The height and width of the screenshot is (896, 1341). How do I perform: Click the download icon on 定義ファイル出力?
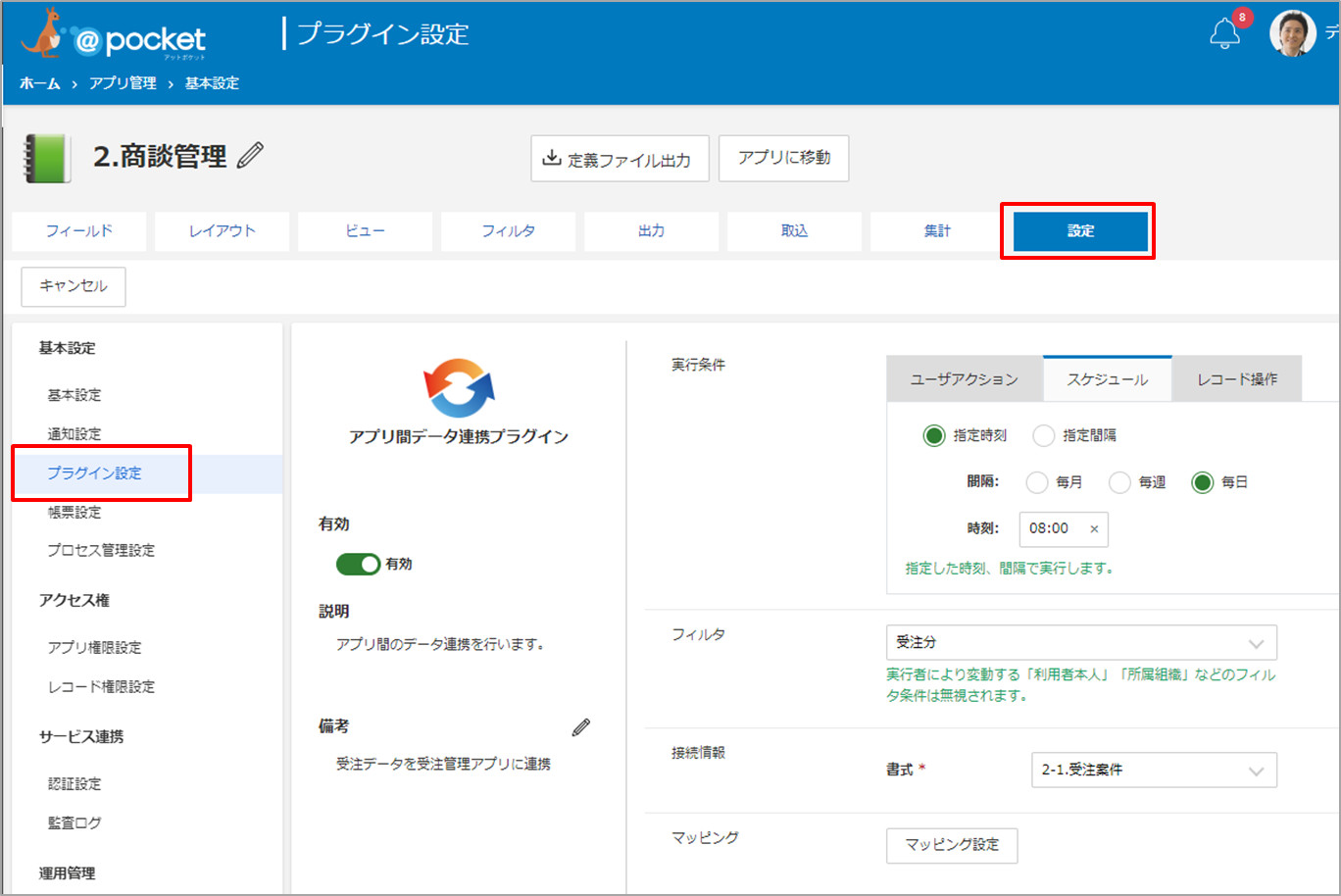click(x=552, y=158)
